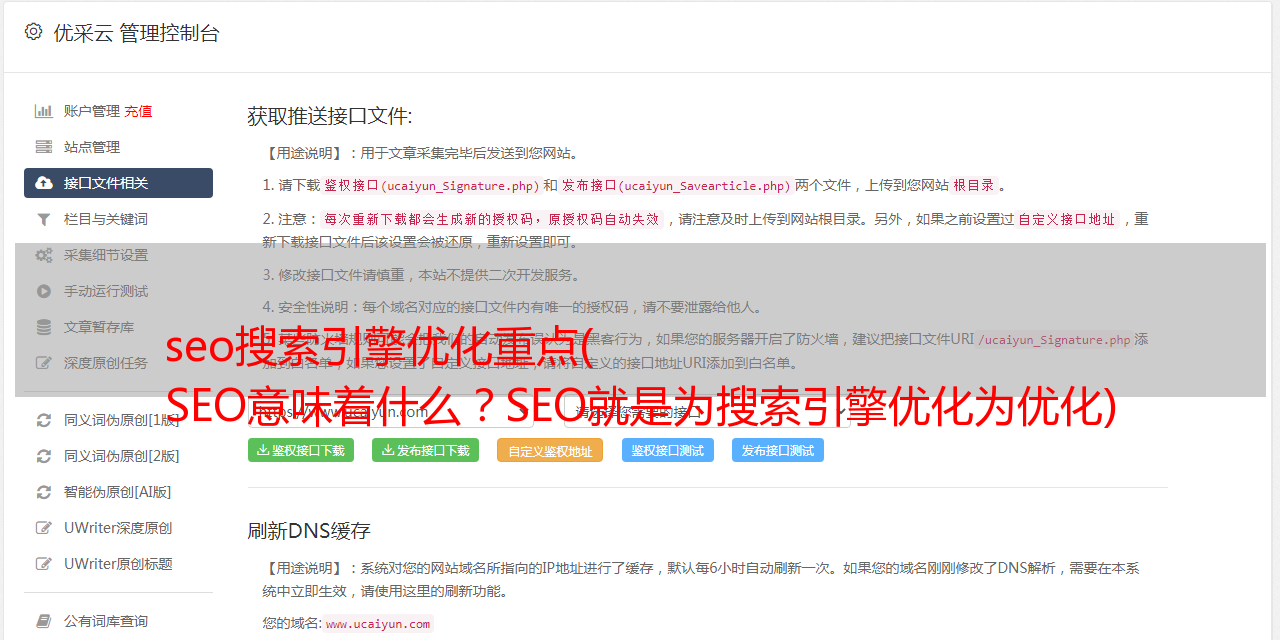
Task: Click the highlighted 根目录 text
Action: tap(974, 185)
